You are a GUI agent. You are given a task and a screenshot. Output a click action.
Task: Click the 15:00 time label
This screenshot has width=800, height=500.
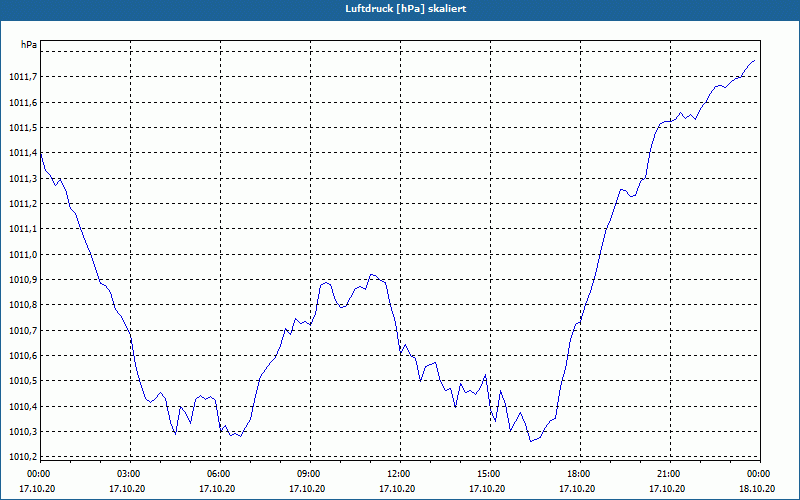click(490, 474)
